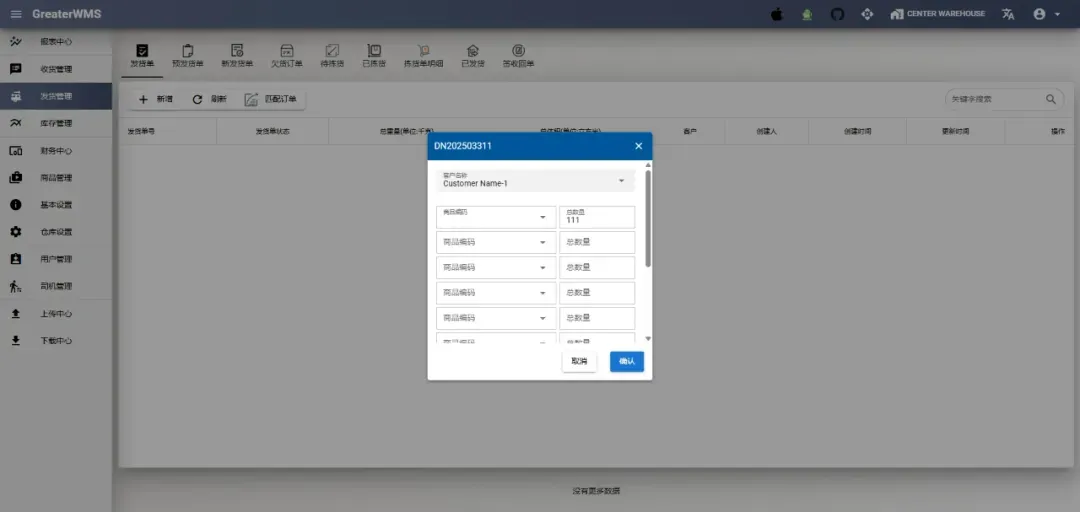This screenshot has width=1080, height=512.
Task: Click the Android download icon
Action: coord(807,14)
